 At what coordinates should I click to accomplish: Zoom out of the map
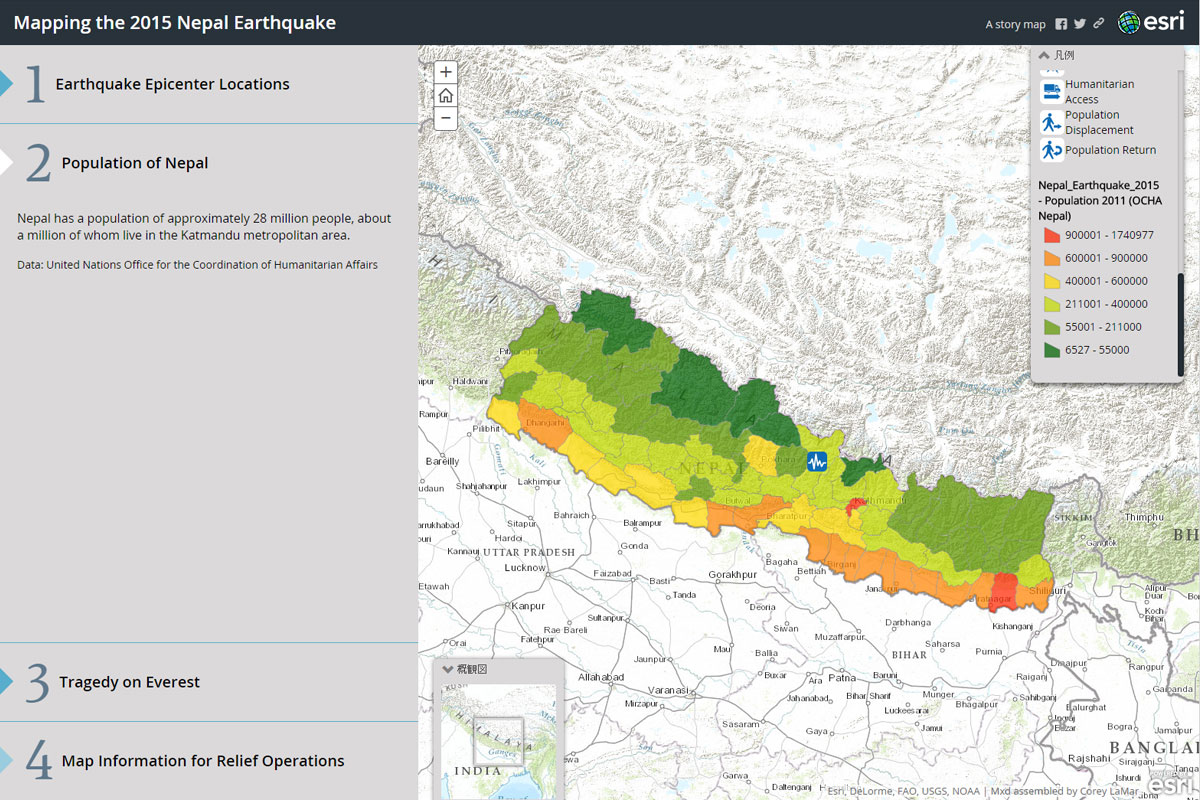pos(446,118)
